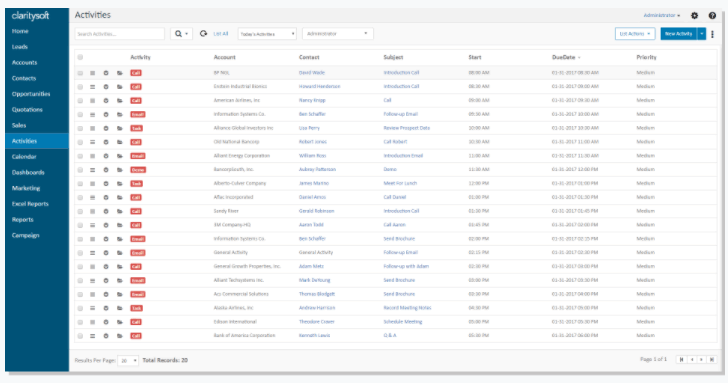Check the Sandy River row checkbox
This screenshot has height=383, width=728.
coord(80,211)
